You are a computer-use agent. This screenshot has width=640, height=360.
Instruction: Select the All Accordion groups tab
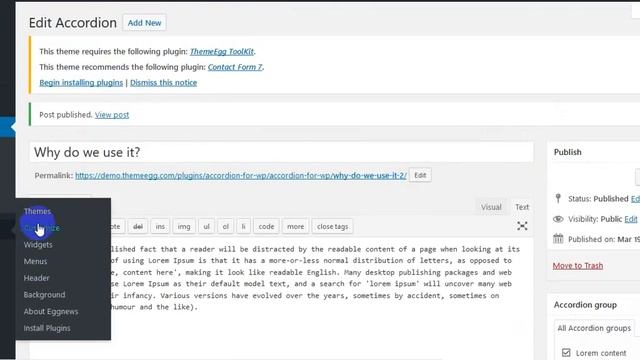594,328
